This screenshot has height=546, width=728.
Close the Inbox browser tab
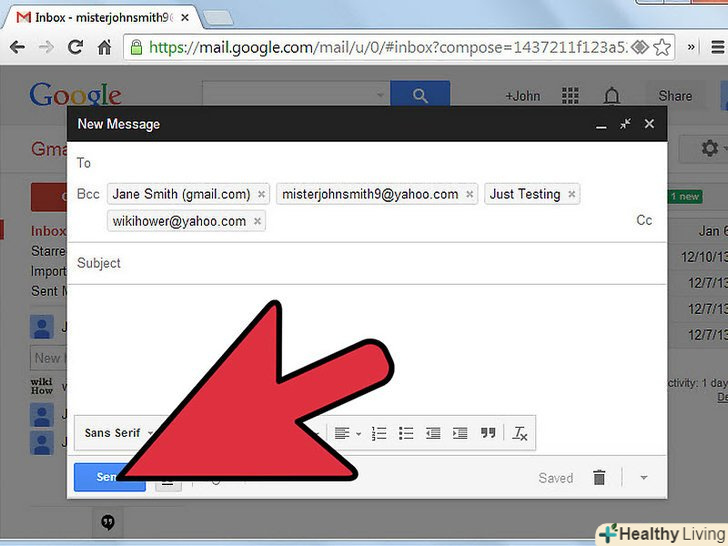point(185,18)
